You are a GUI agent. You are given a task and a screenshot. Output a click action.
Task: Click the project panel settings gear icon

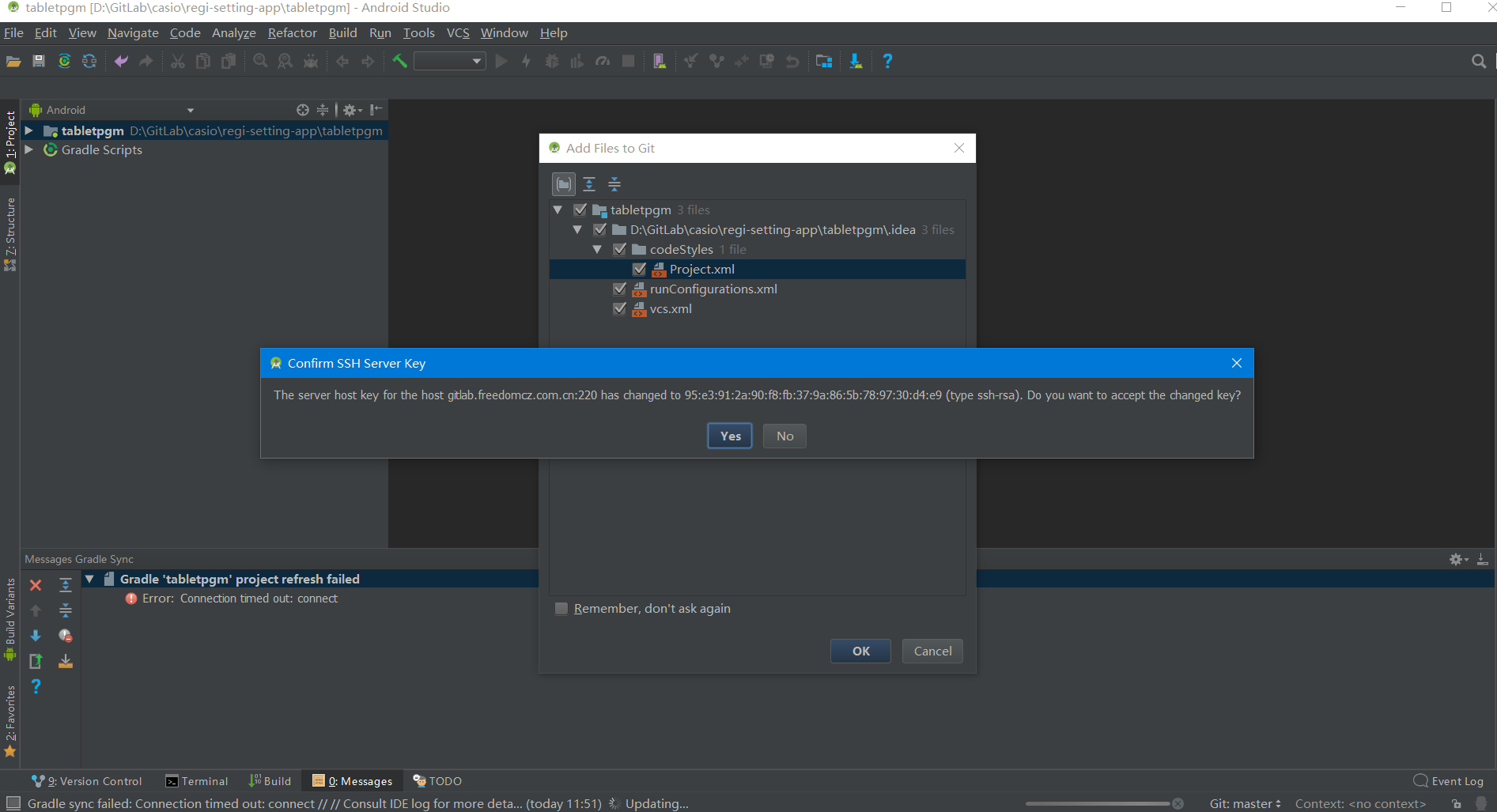(350, 110)
